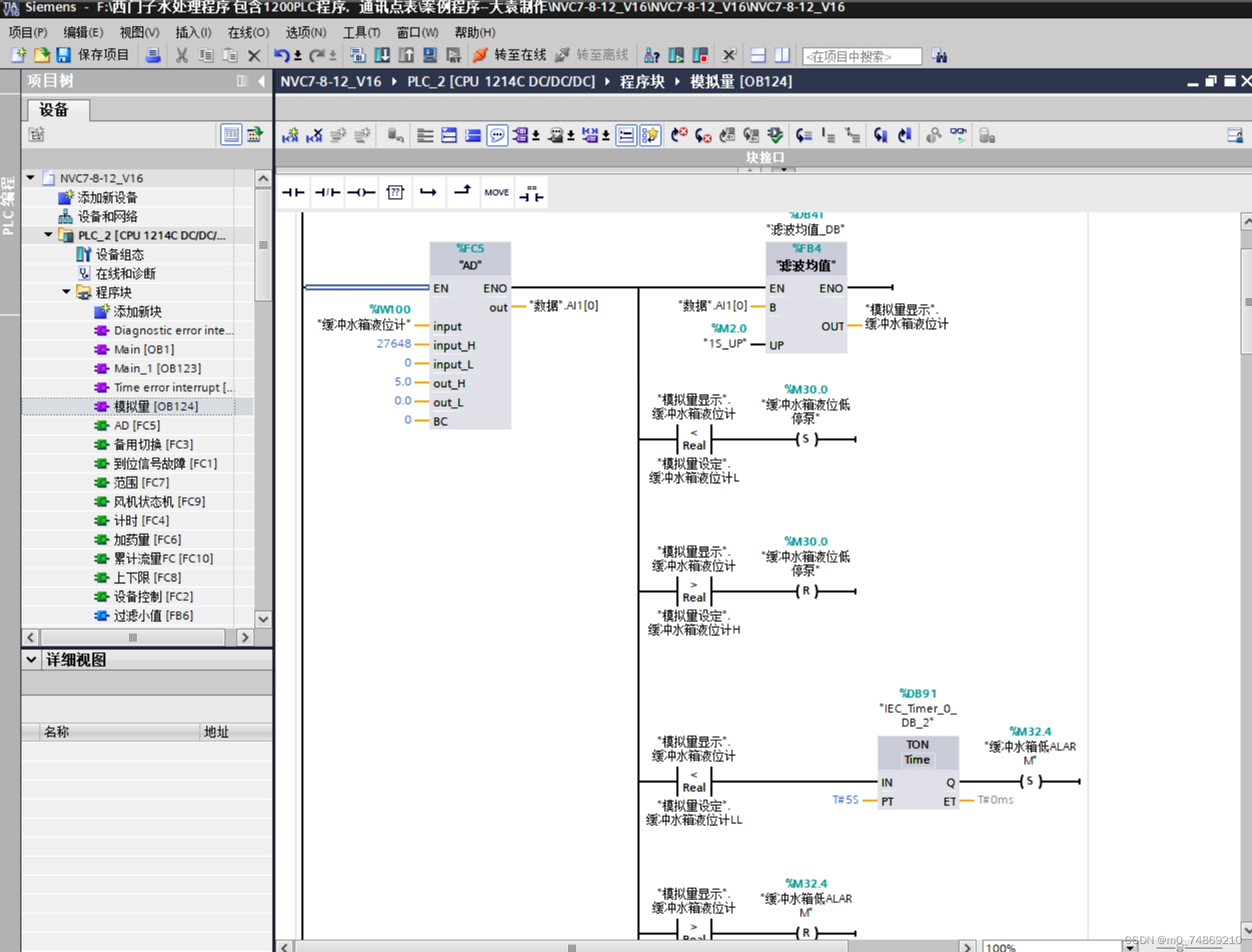Open the 选项(N) menu
Image resolution: width=1252 pixels, height=952 pixels.
point(306,33)
